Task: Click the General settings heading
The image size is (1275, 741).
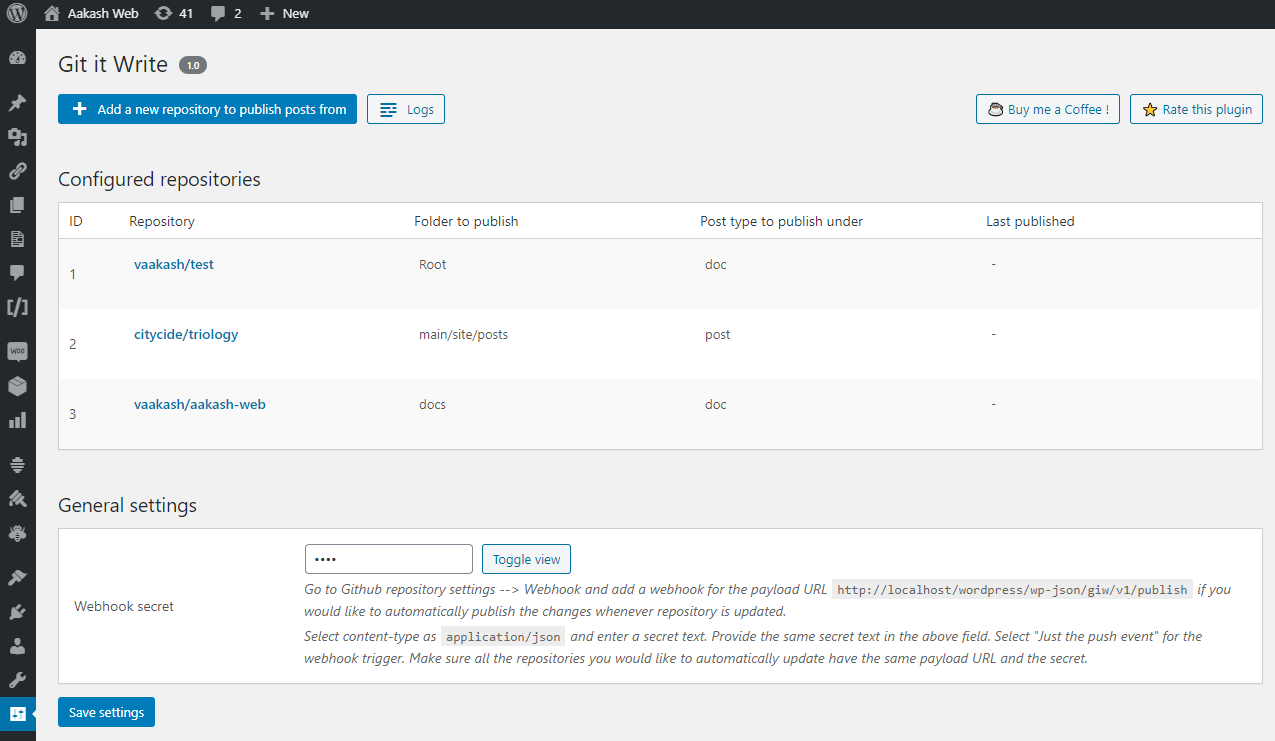Action: (x=127, y=505)
